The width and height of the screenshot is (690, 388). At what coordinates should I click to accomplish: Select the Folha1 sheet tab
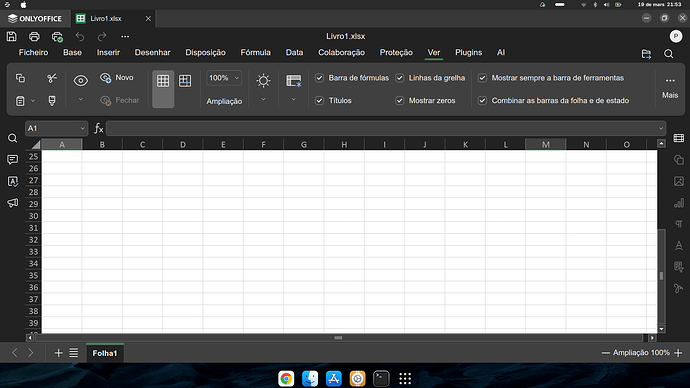click(x=105, y=353)
